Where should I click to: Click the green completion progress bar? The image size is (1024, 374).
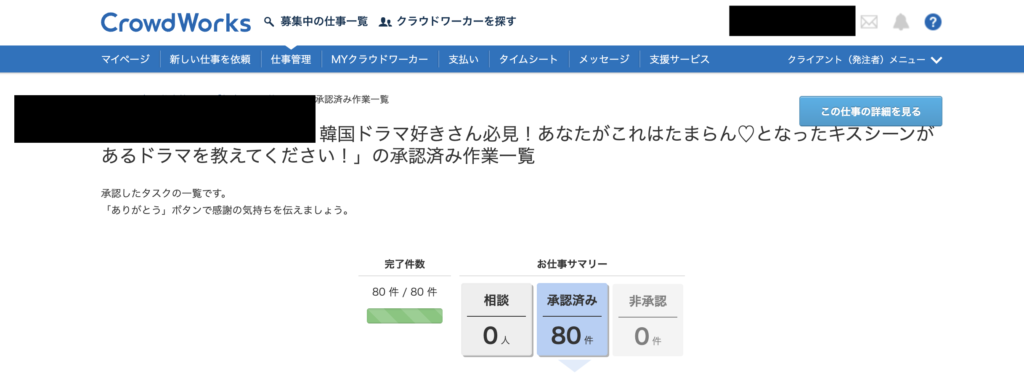pos(404,316)
